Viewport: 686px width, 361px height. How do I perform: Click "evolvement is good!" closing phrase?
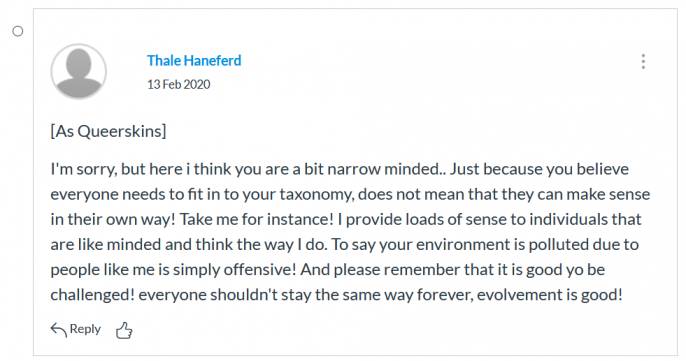550,294
